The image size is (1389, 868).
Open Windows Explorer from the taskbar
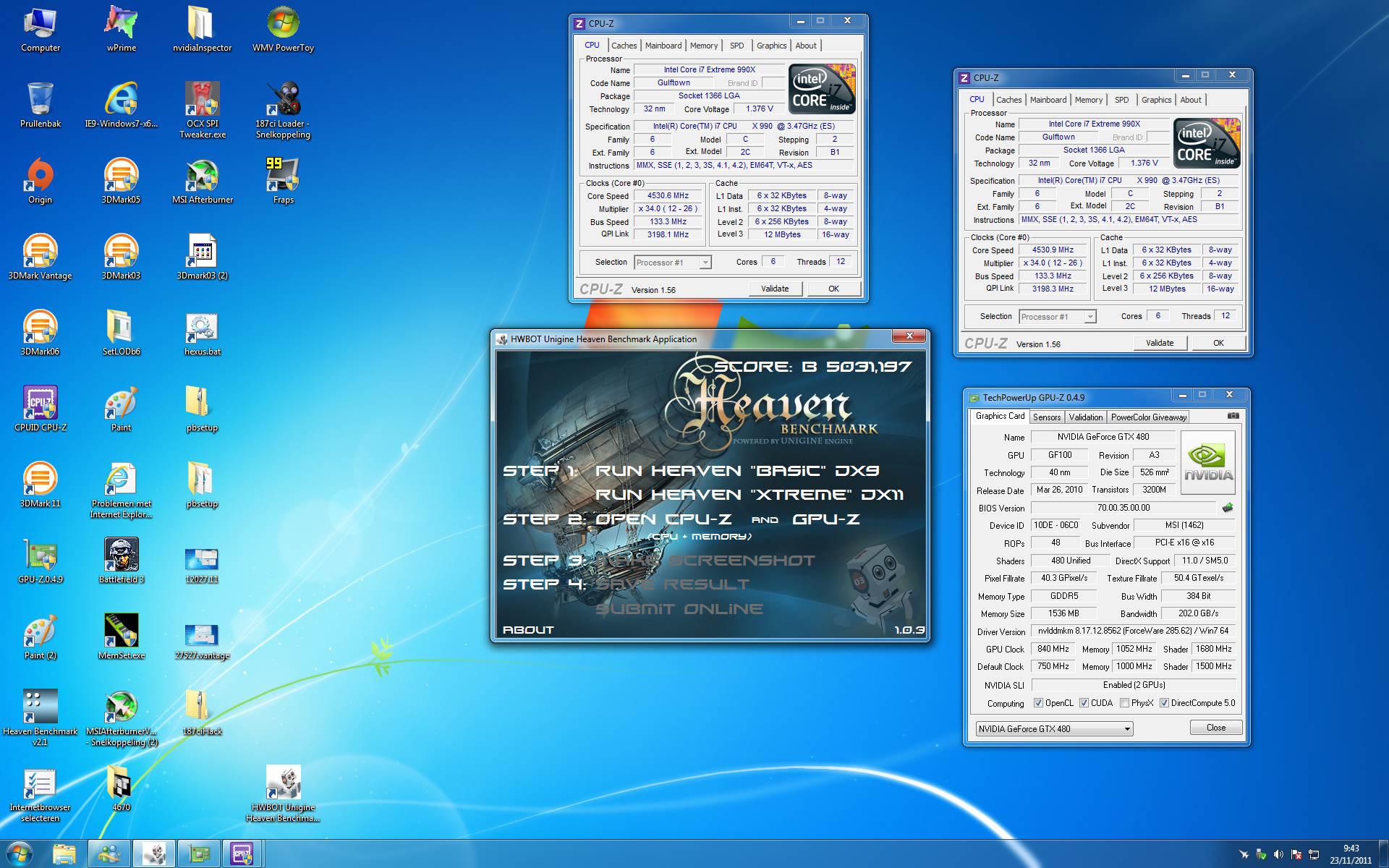(x=64, y=854)
